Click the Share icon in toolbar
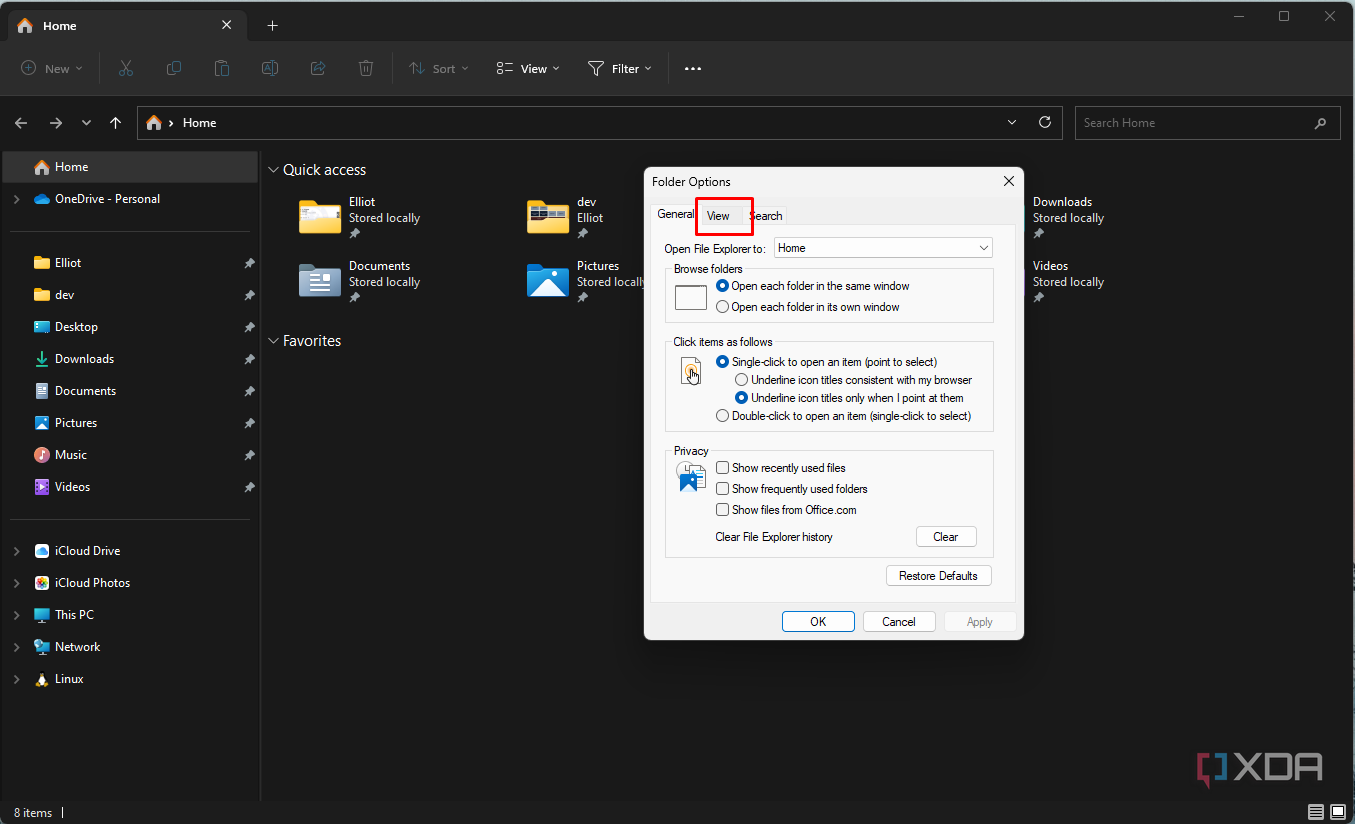This screenshot has height=824, width=1355. coord(318,68)
